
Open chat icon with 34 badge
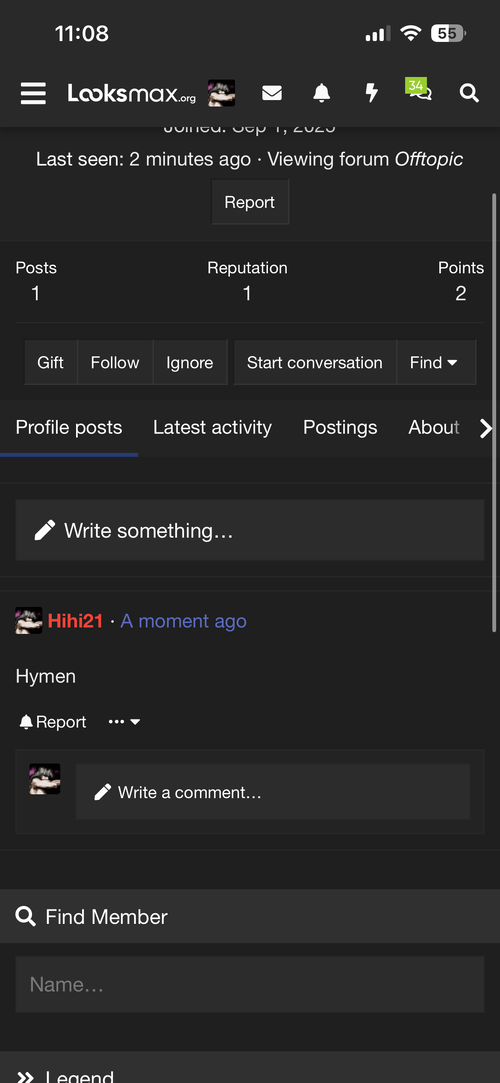click(419, 90)
